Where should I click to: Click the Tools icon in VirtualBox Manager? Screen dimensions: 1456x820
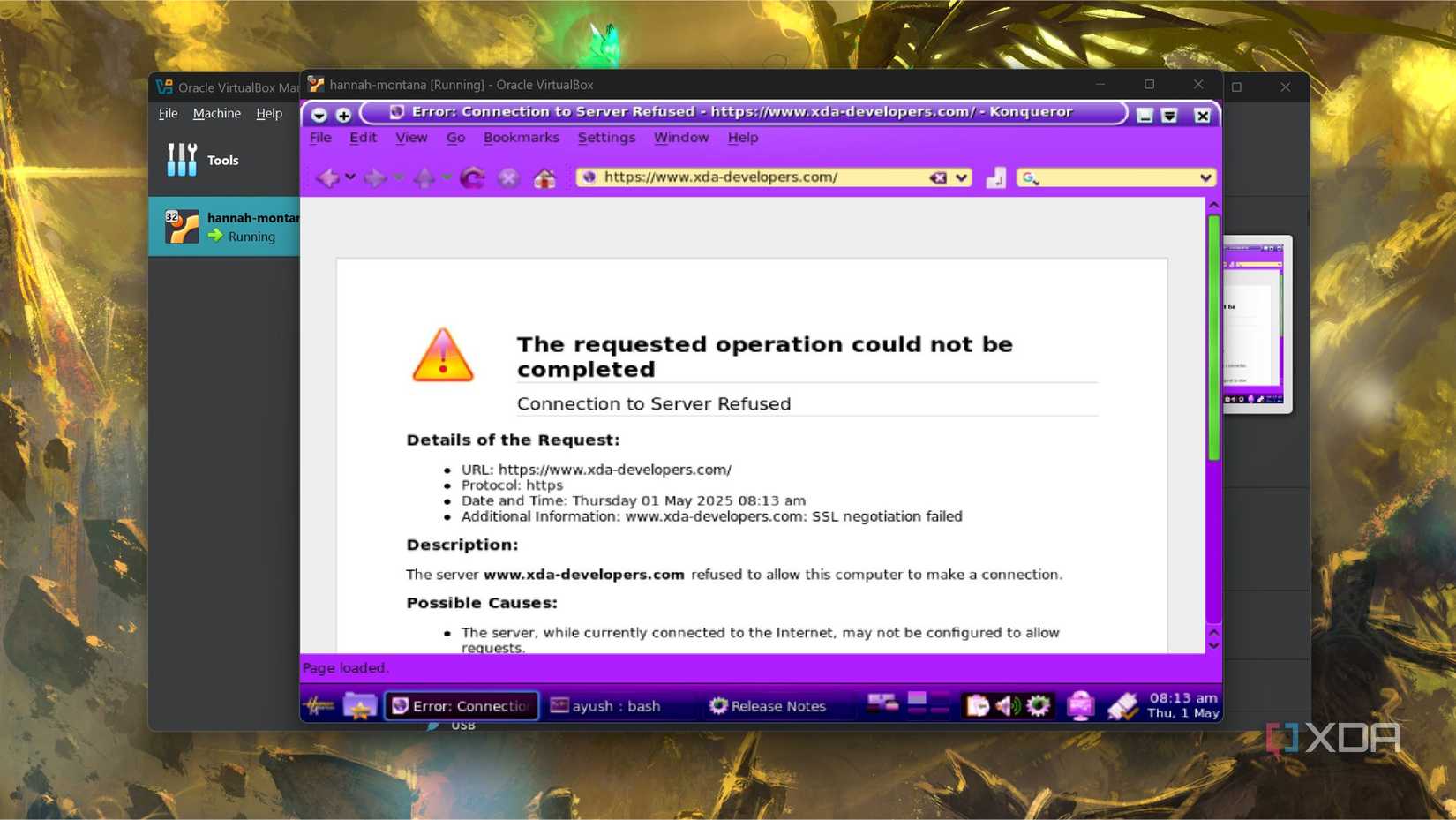click(183, 160)
